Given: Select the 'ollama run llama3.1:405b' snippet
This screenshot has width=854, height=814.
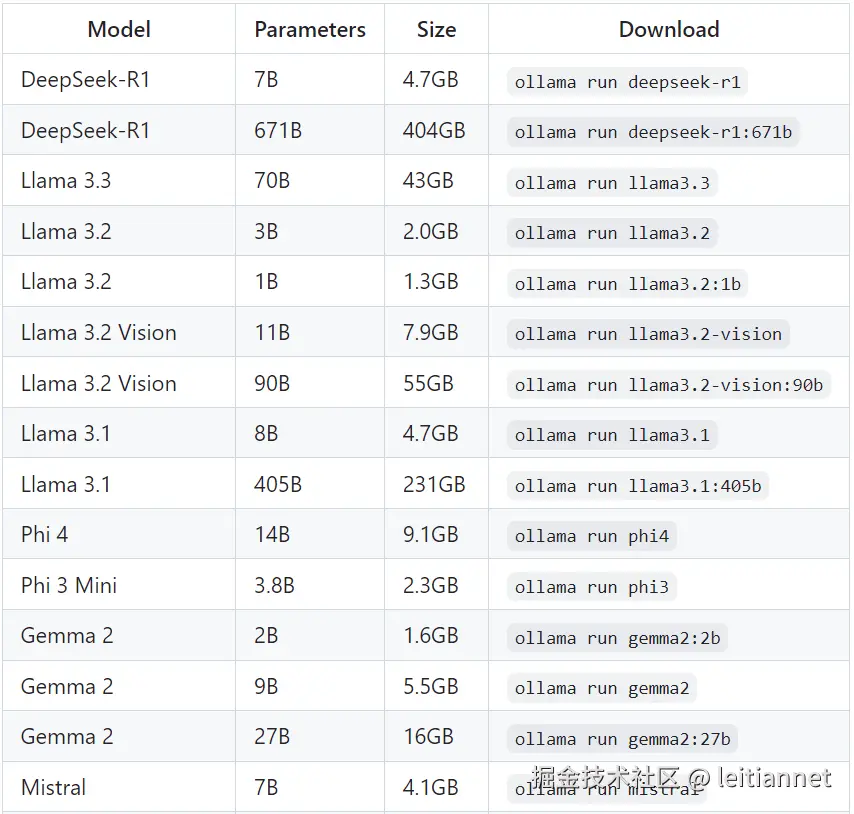Looking at the screenshot, I should point(638,487).
